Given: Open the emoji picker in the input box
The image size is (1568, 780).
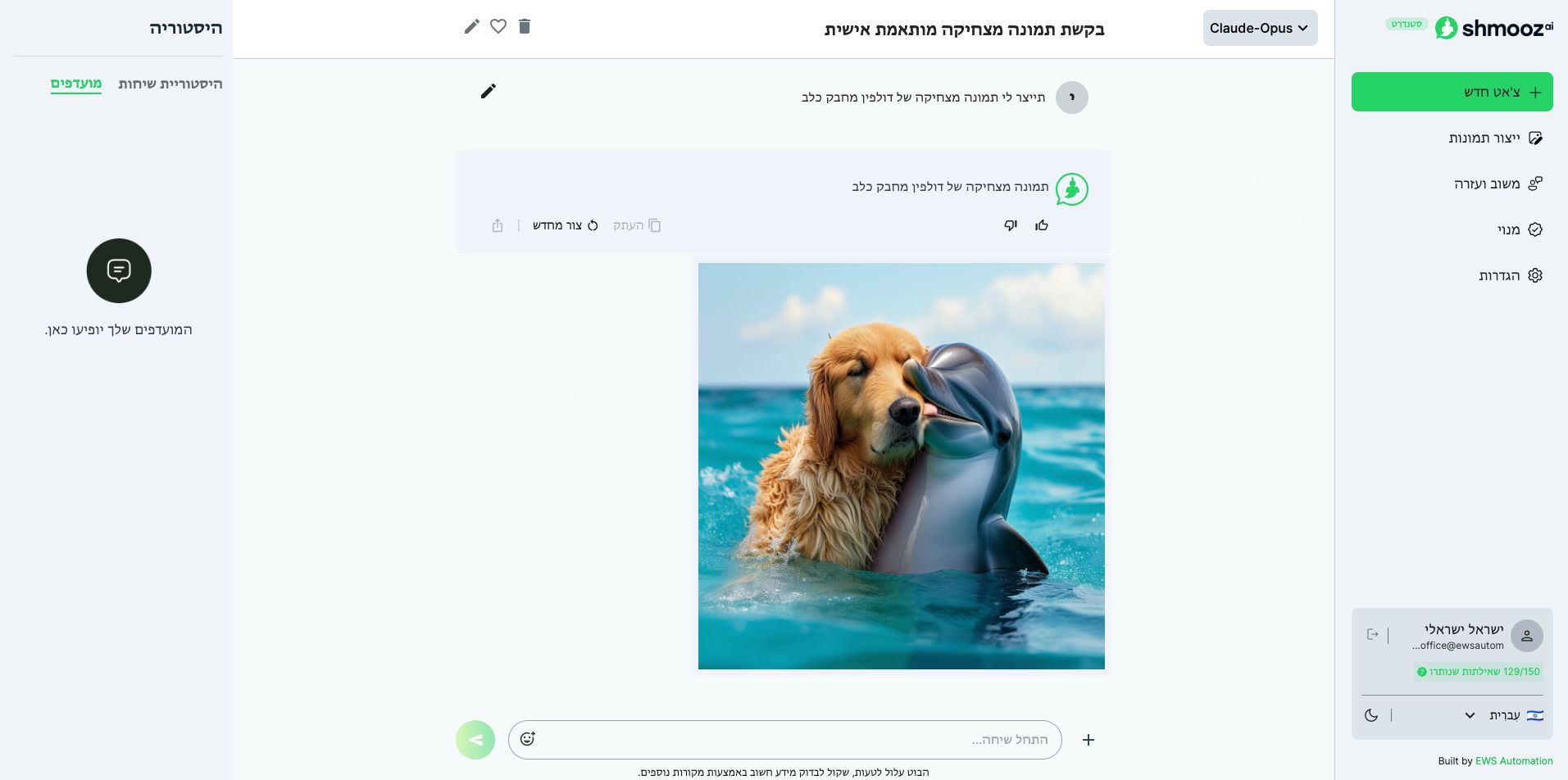Looking at the screenshot, I should click(x=527, y=739).
